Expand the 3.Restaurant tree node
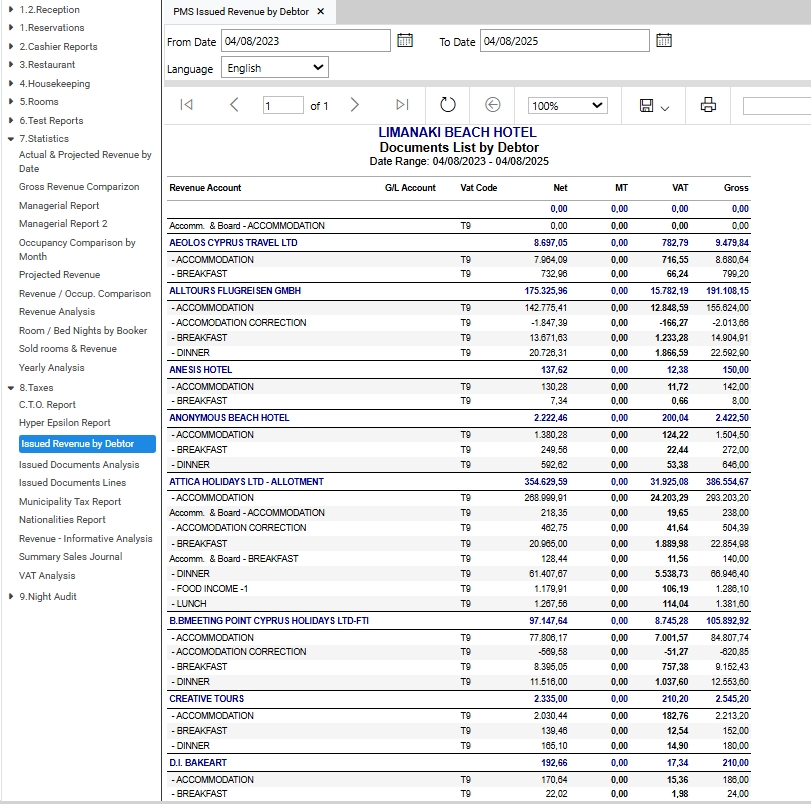Screen dimensions: 811x804 click(x=11, y=64)
